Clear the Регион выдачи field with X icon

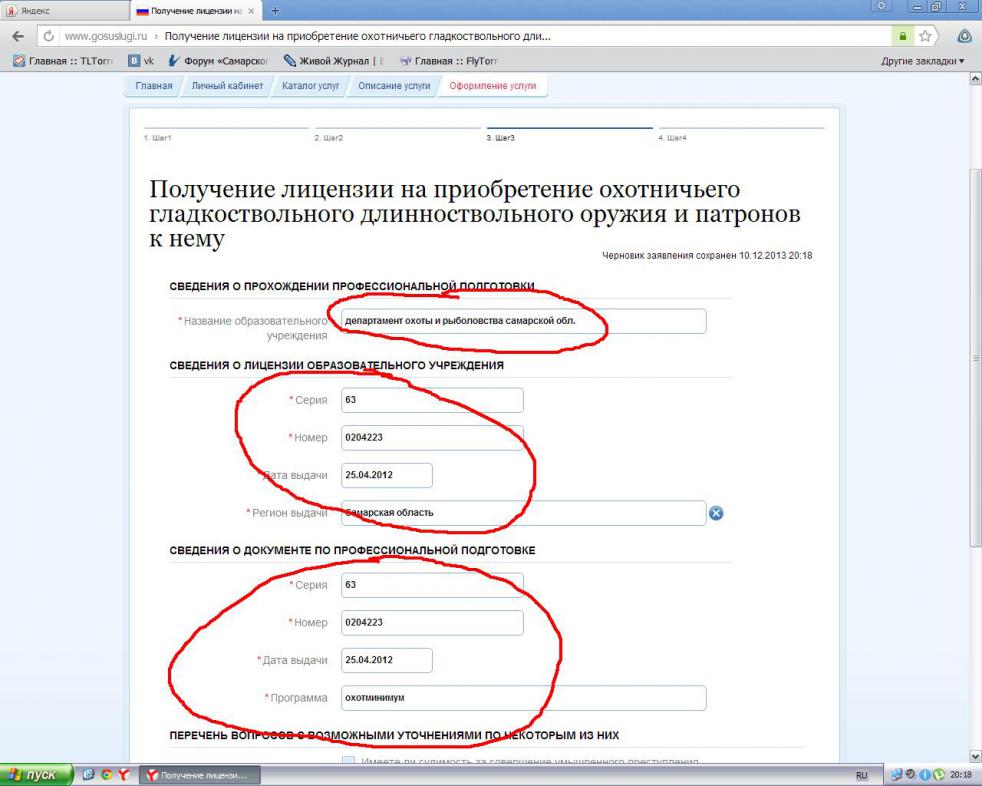[x=716, y=513]
